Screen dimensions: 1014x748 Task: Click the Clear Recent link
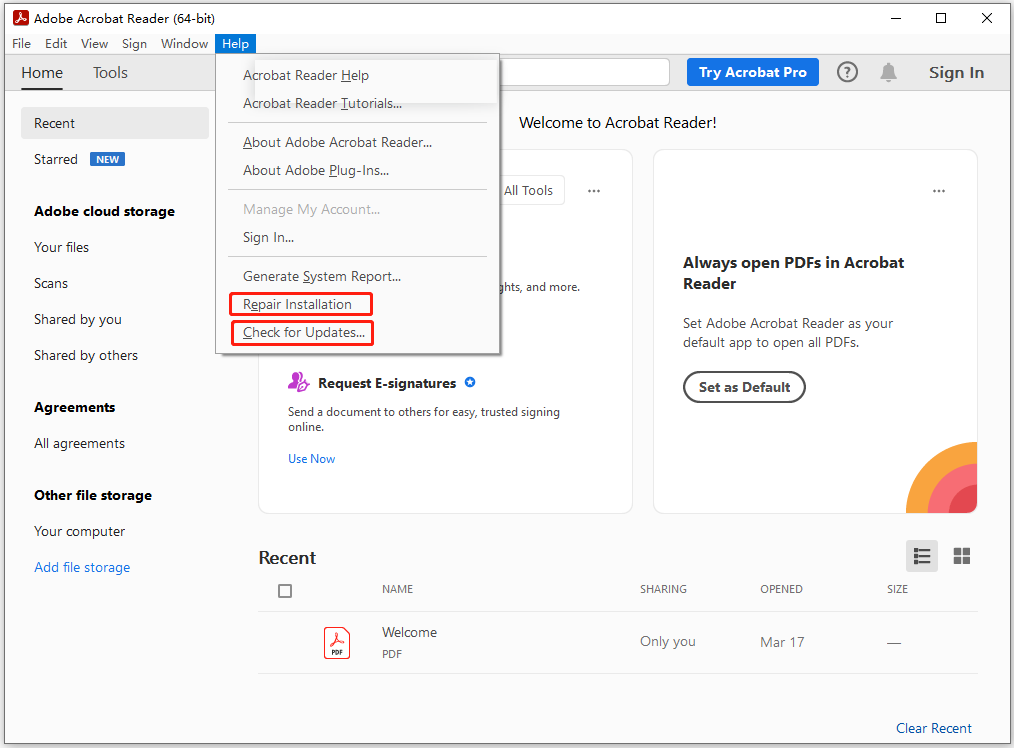[933, 729]
